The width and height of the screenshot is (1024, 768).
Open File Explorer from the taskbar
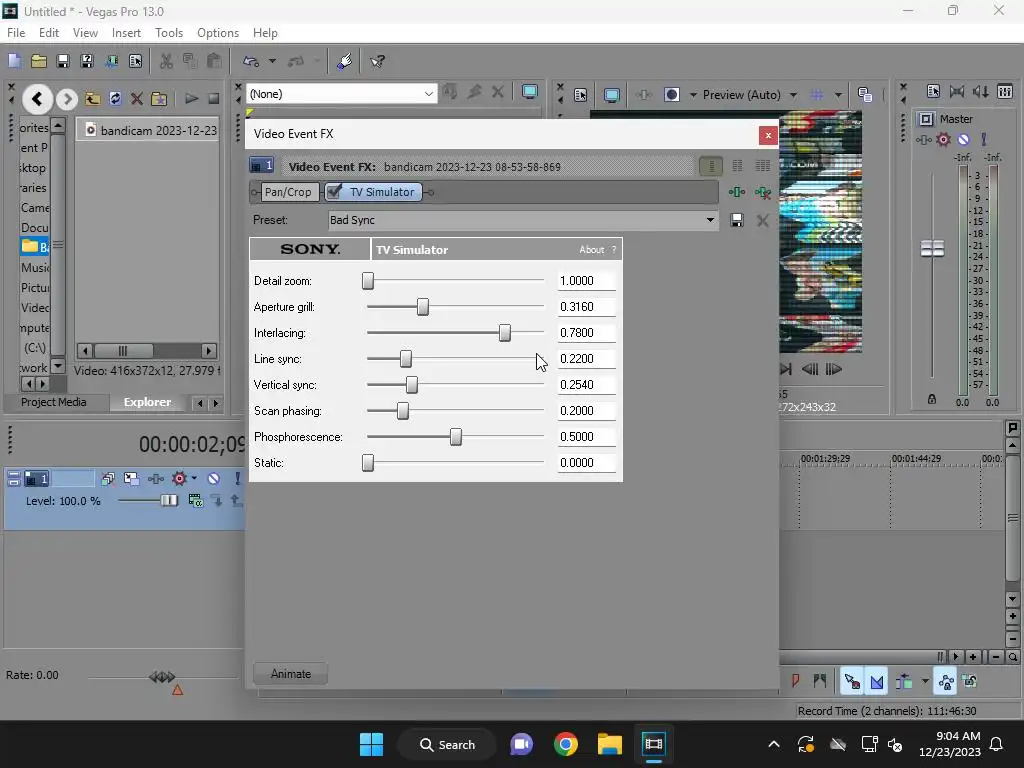click(x=610, y=744)
